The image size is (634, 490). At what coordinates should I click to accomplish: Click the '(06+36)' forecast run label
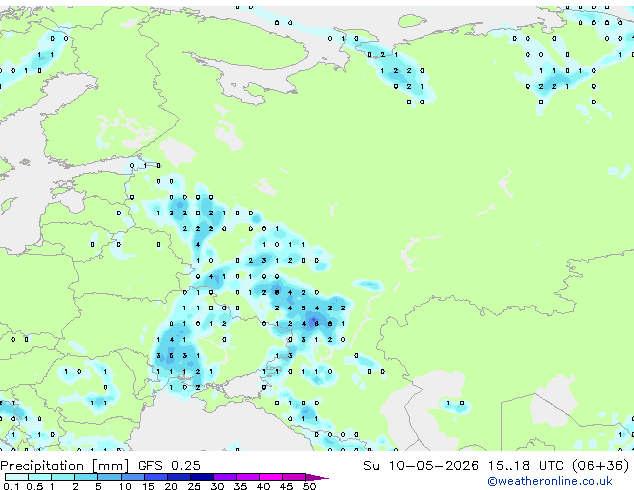tap(600, 466)
